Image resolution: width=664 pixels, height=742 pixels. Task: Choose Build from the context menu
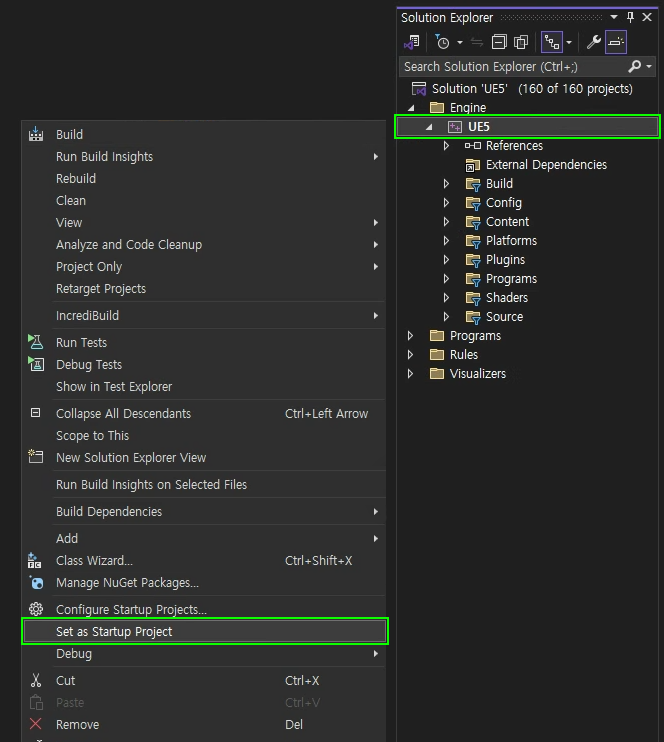[x=69, y=134]
